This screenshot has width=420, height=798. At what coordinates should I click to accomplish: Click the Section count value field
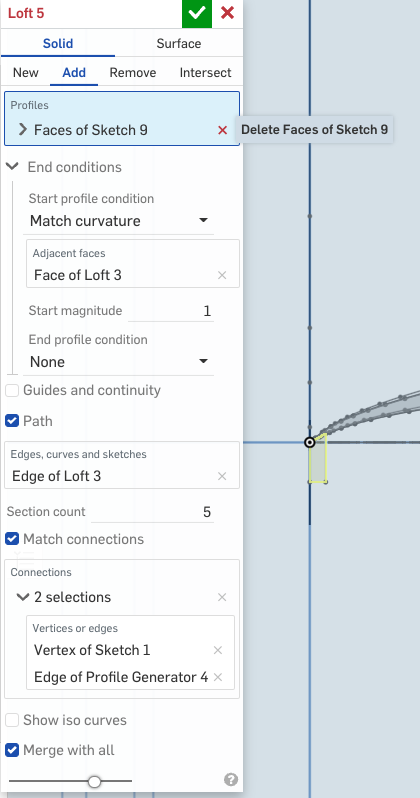tap(152, 512)
